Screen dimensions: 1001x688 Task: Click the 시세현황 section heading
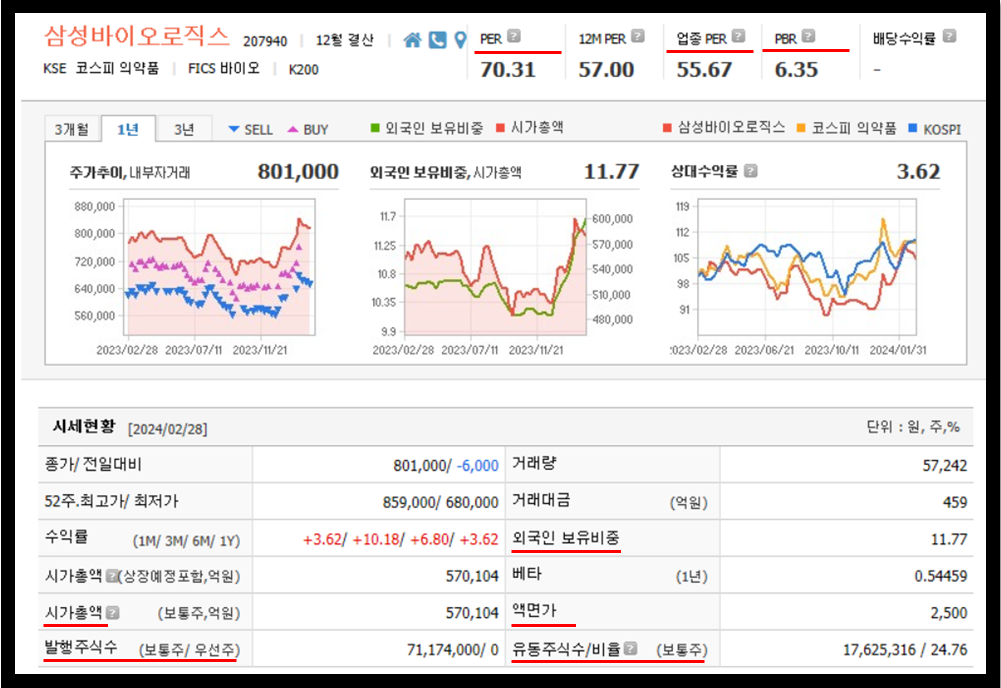click(x=84, y=426)
